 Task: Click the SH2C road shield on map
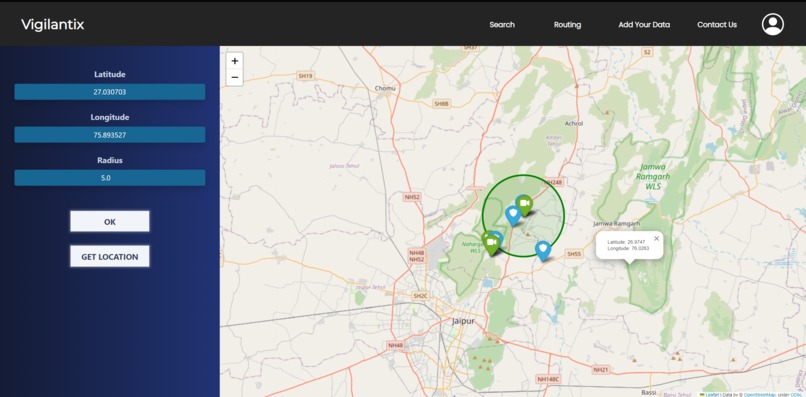pyautogui.click(x=420, y=296)
